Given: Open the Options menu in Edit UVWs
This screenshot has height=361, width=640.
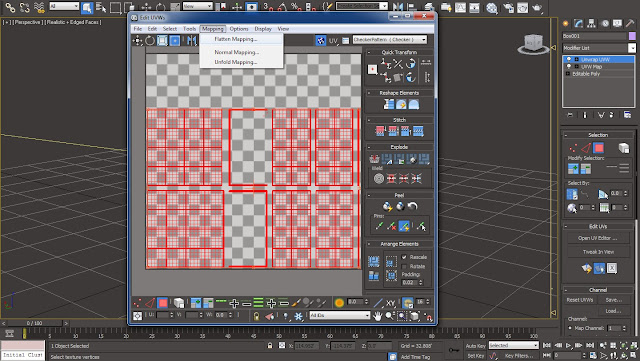Looking at the screenshot, I should (239, 29).
